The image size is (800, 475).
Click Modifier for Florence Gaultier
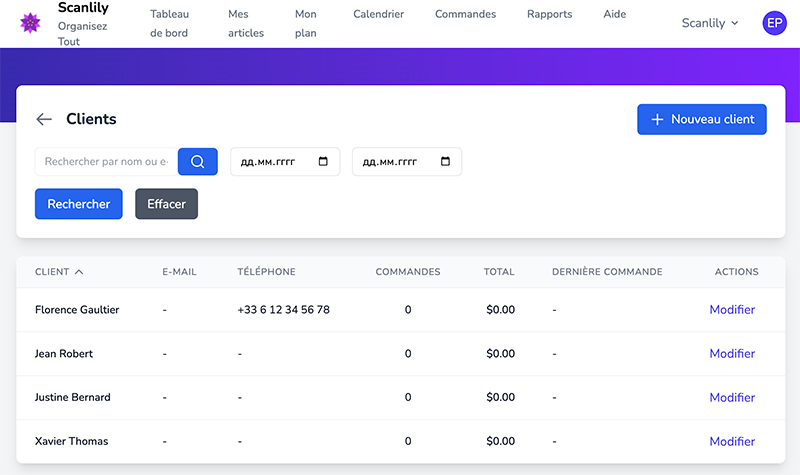(732, 310)
